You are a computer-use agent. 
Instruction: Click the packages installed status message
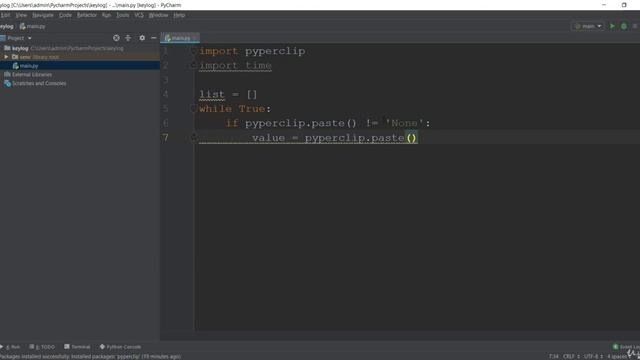coord(91,357)
